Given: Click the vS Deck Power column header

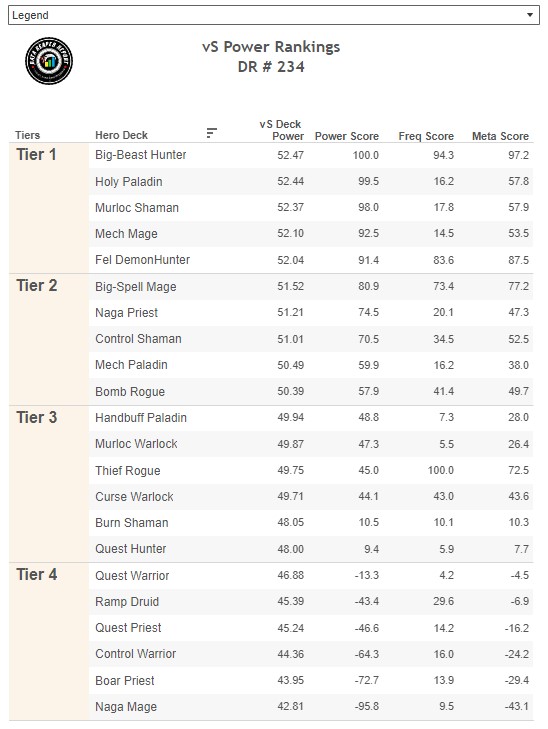Looking at the screenshot, I should (x=281, y=130).
